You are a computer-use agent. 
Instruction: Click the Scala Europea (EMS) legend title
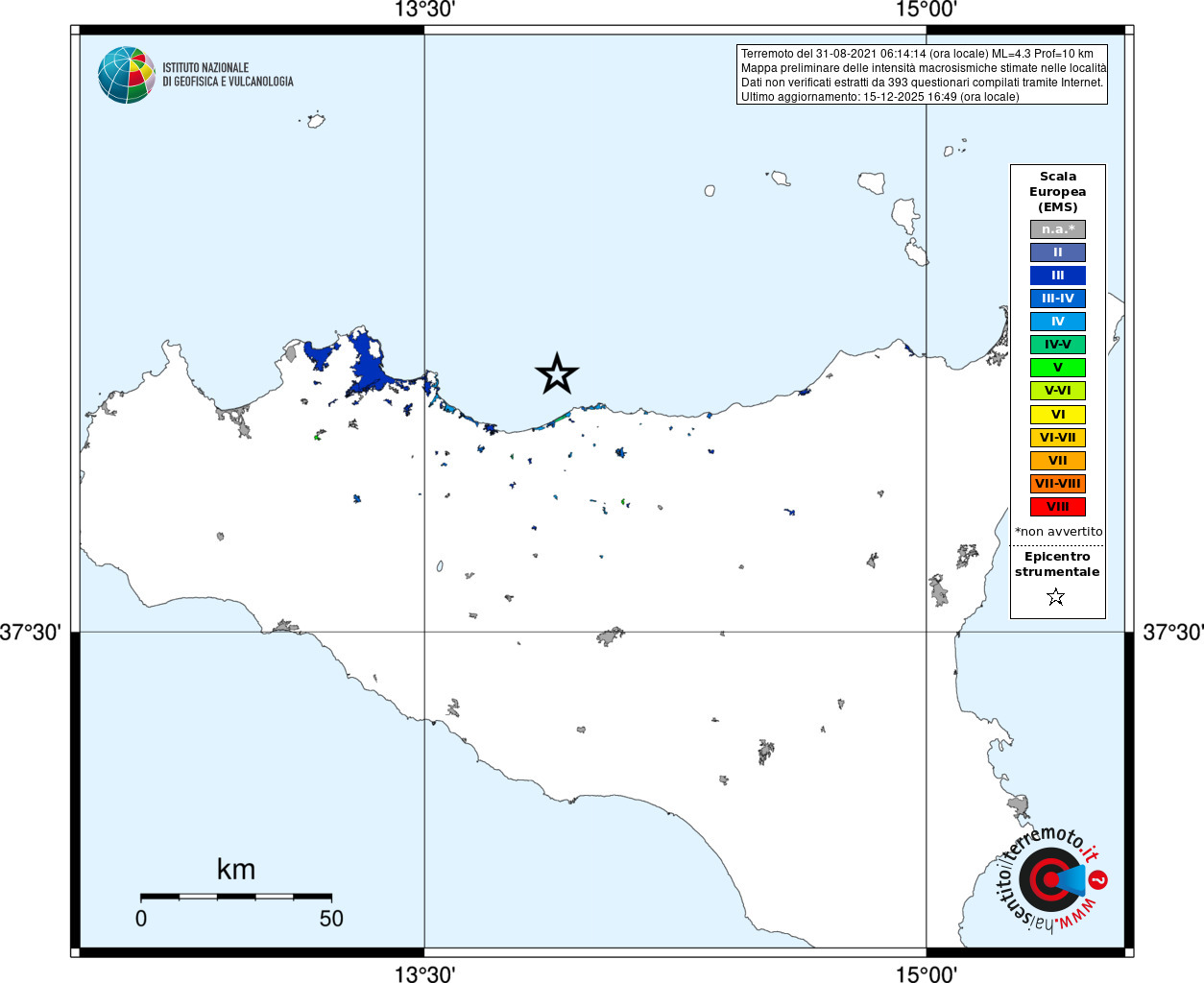click(1058, 192)
